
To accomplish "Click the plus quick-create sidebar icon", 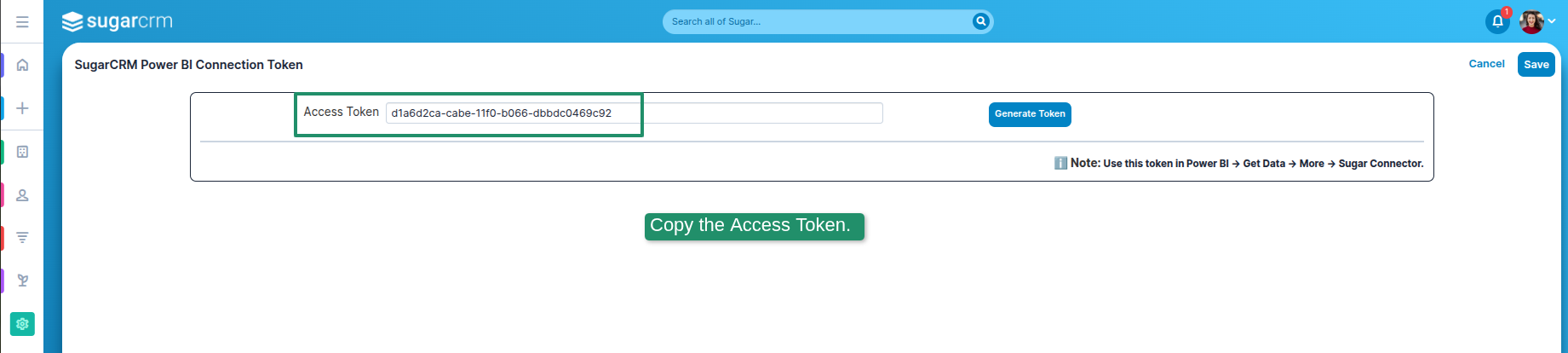I will 23,108.
